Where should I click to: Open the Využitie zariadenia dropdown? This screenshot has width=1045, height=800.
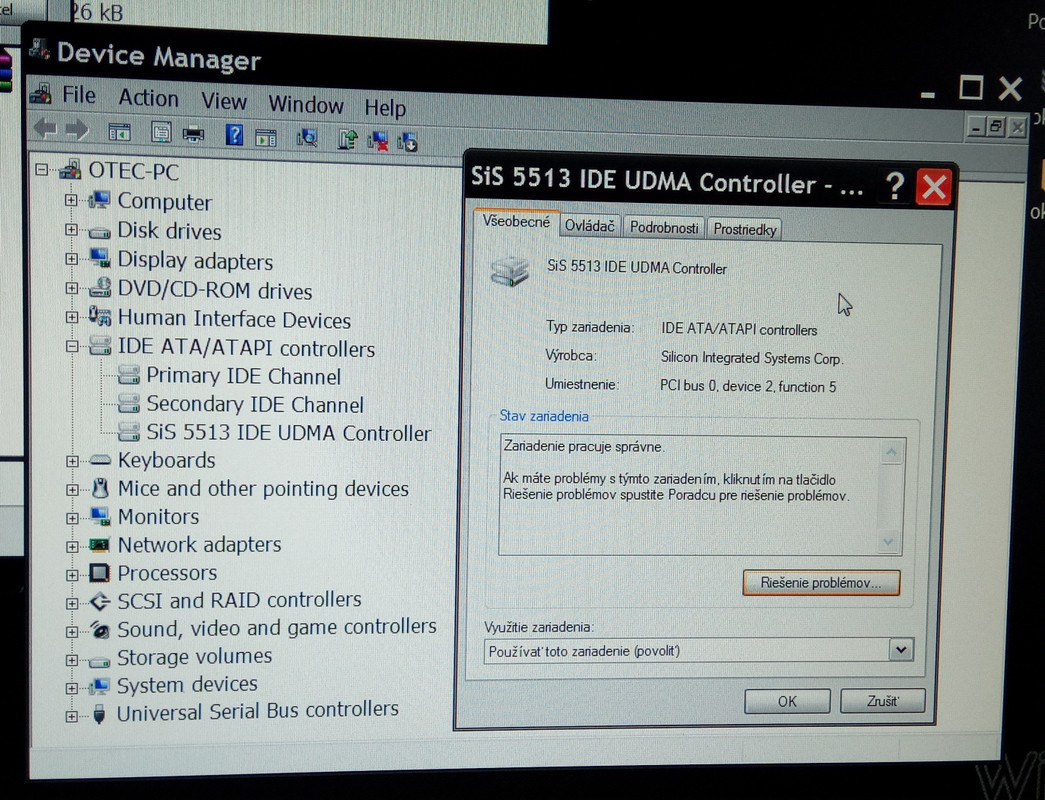click(x=900, y=649)
